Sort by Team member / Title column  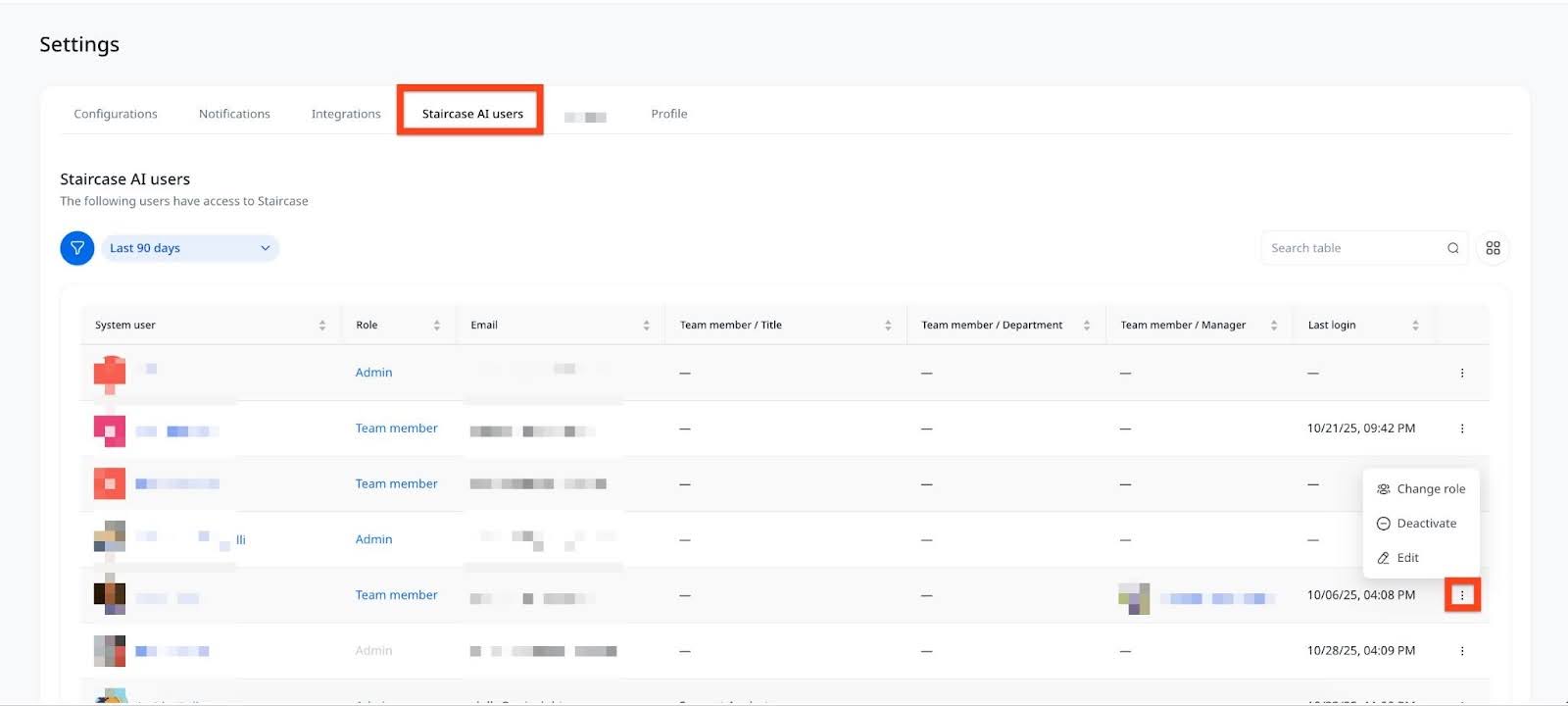tap(888, 326)
